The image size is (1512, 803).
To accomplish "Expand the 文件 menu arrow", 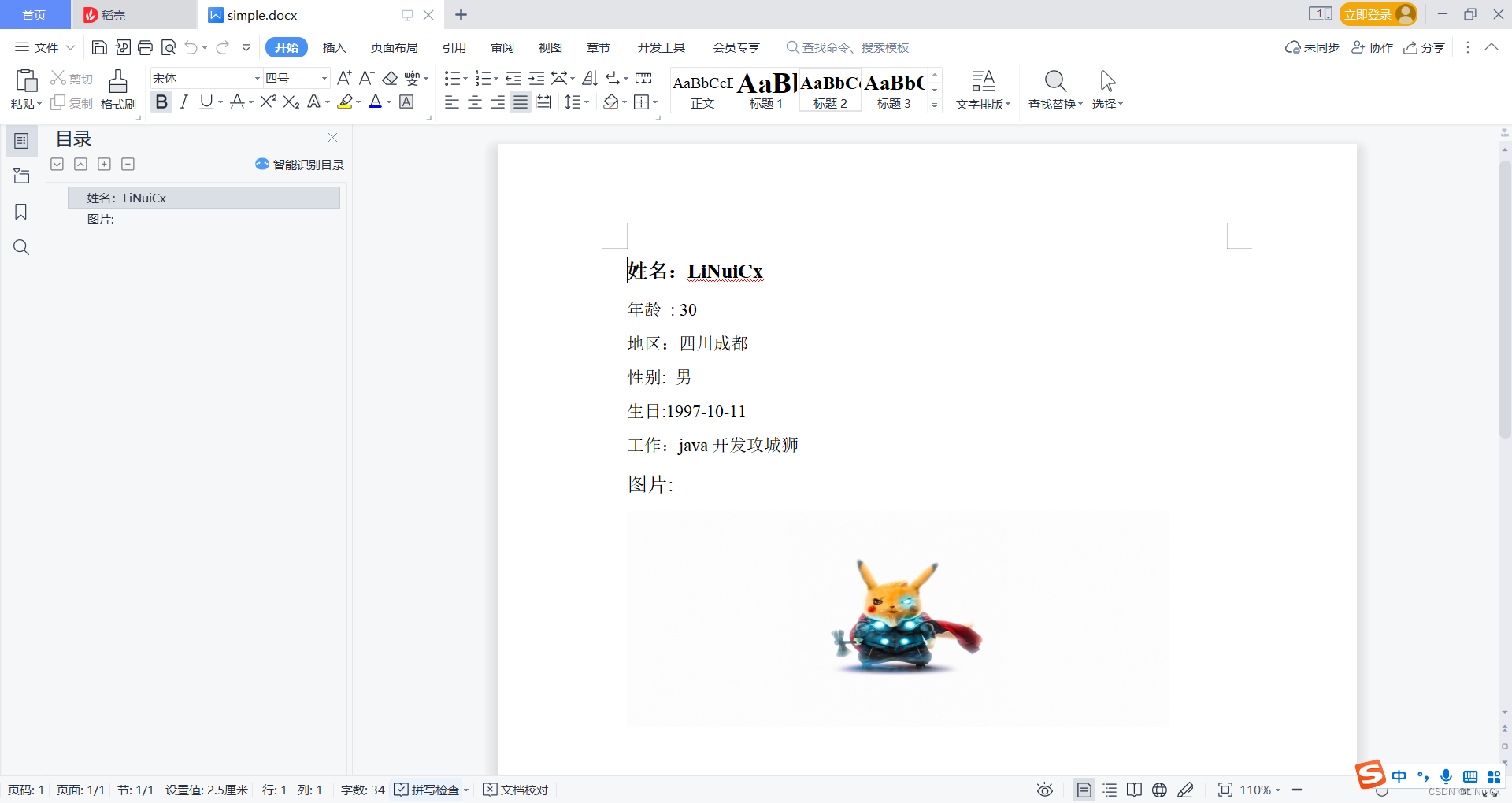I will coord(70,47).
